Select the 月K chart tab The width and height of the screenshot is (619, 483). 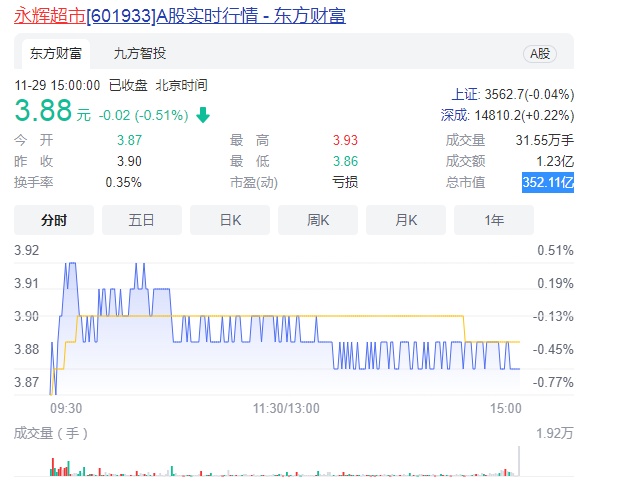406,220
